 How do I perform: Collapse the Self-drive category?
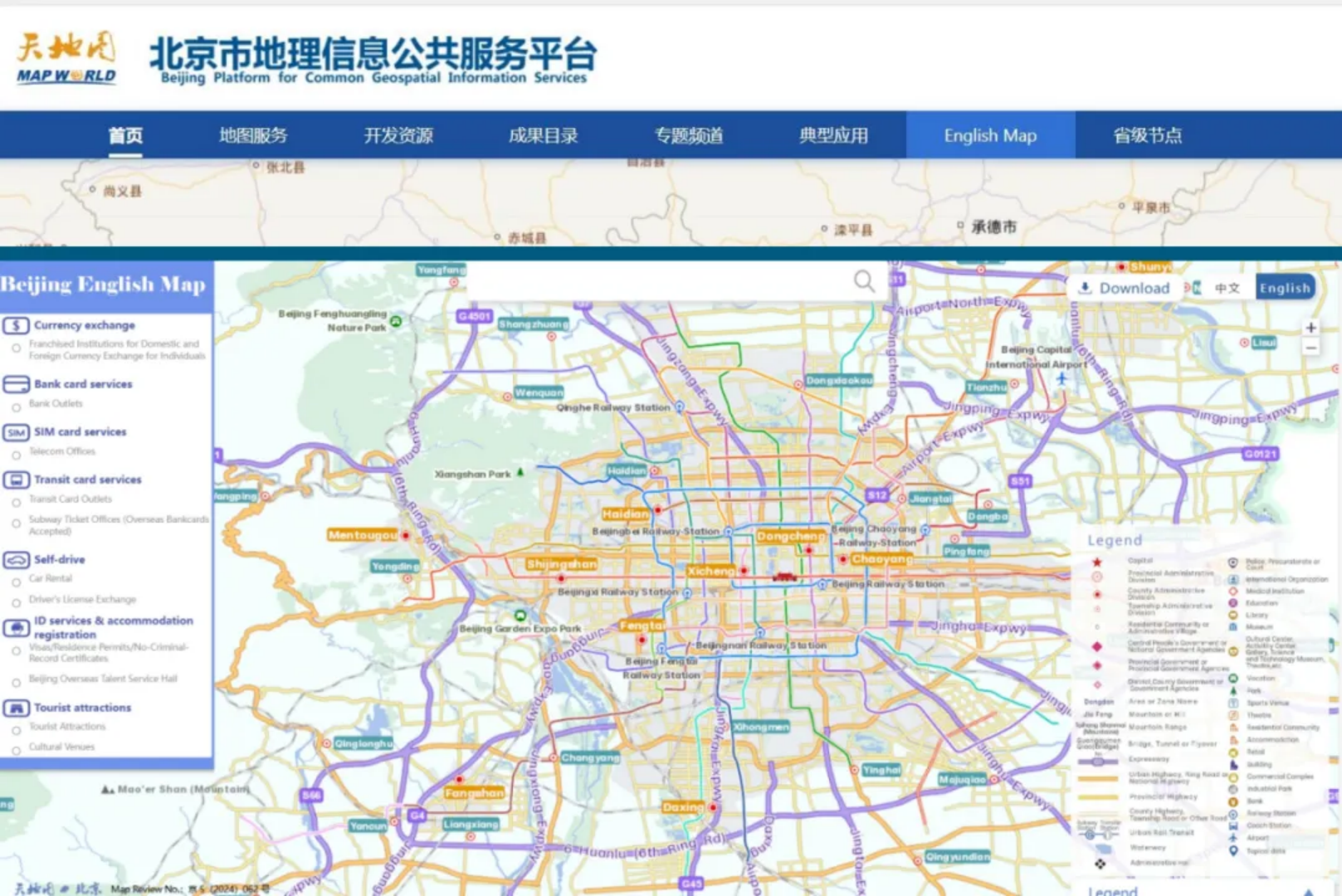coord(61,559)
